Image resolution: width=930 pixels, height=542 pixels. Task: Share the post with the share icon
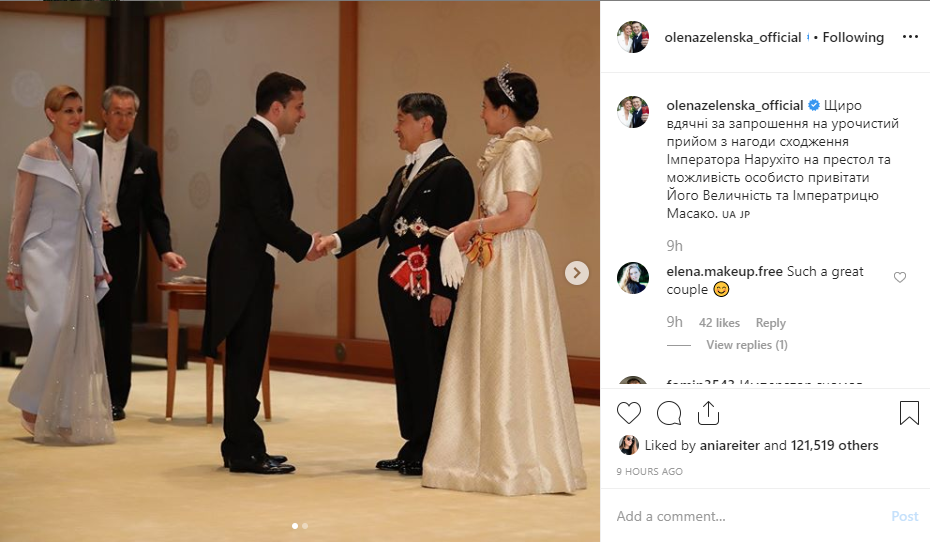point(708,413)
